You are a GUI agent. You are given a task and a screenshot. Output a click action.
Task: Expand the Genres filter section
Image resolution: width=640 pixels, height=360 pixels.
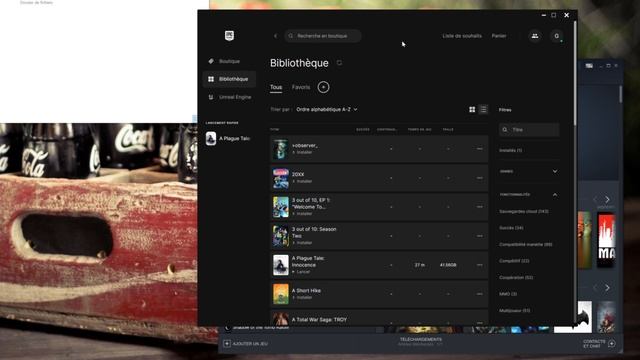click(x=529, y=171)
